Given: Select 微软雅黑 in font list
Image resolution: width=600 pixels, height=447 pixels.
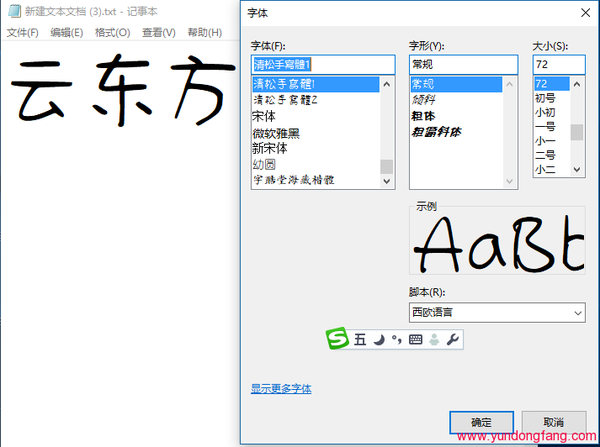Looking at the screenshot, I should click(316, 133).
